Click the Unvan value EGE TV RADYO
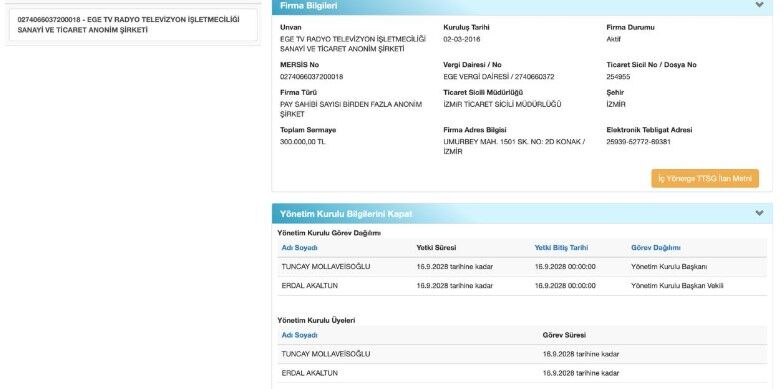Viewport: 784px width, 389px height. [x=352, y=44]
